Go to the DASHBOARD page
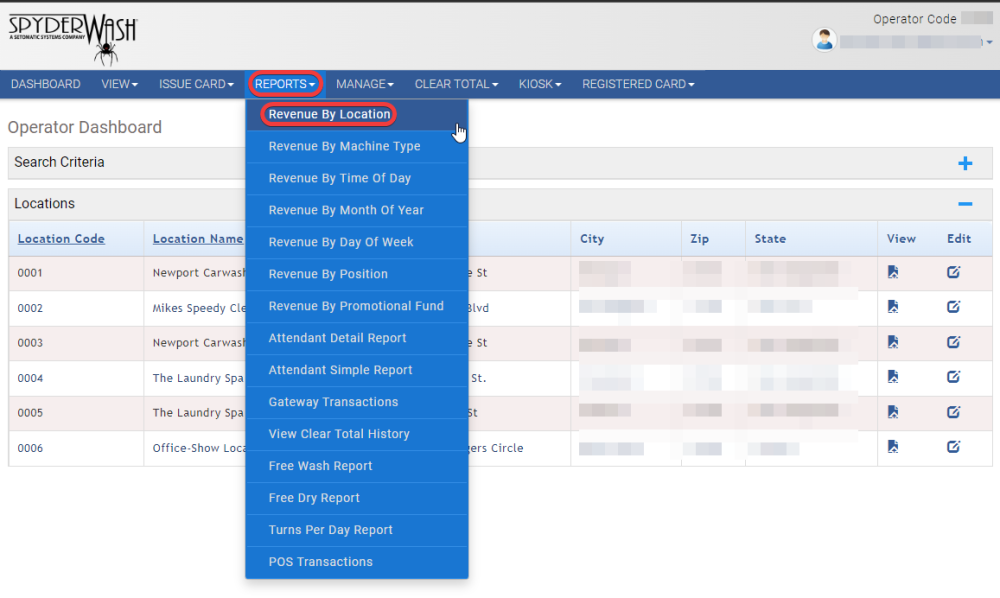1000x598 pixels. point(45,84)
